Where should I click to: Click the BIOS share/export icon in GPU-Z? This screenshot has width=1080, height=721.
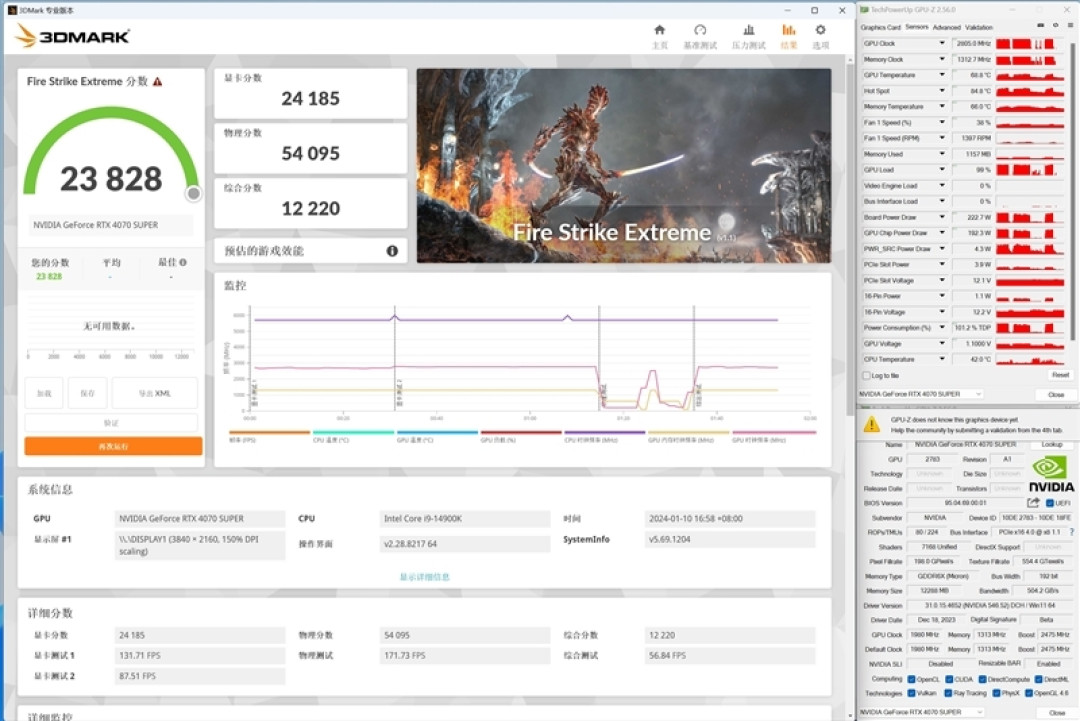[x=1033, y=503]
